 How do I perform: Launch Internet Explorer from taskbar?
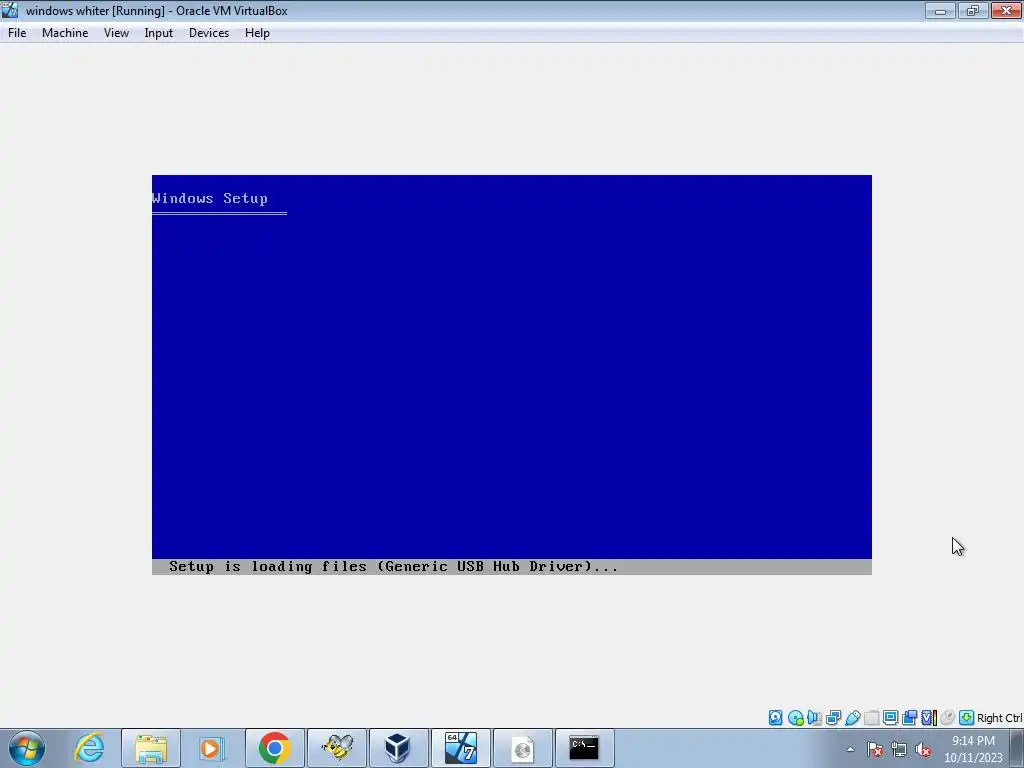[89, 748]
